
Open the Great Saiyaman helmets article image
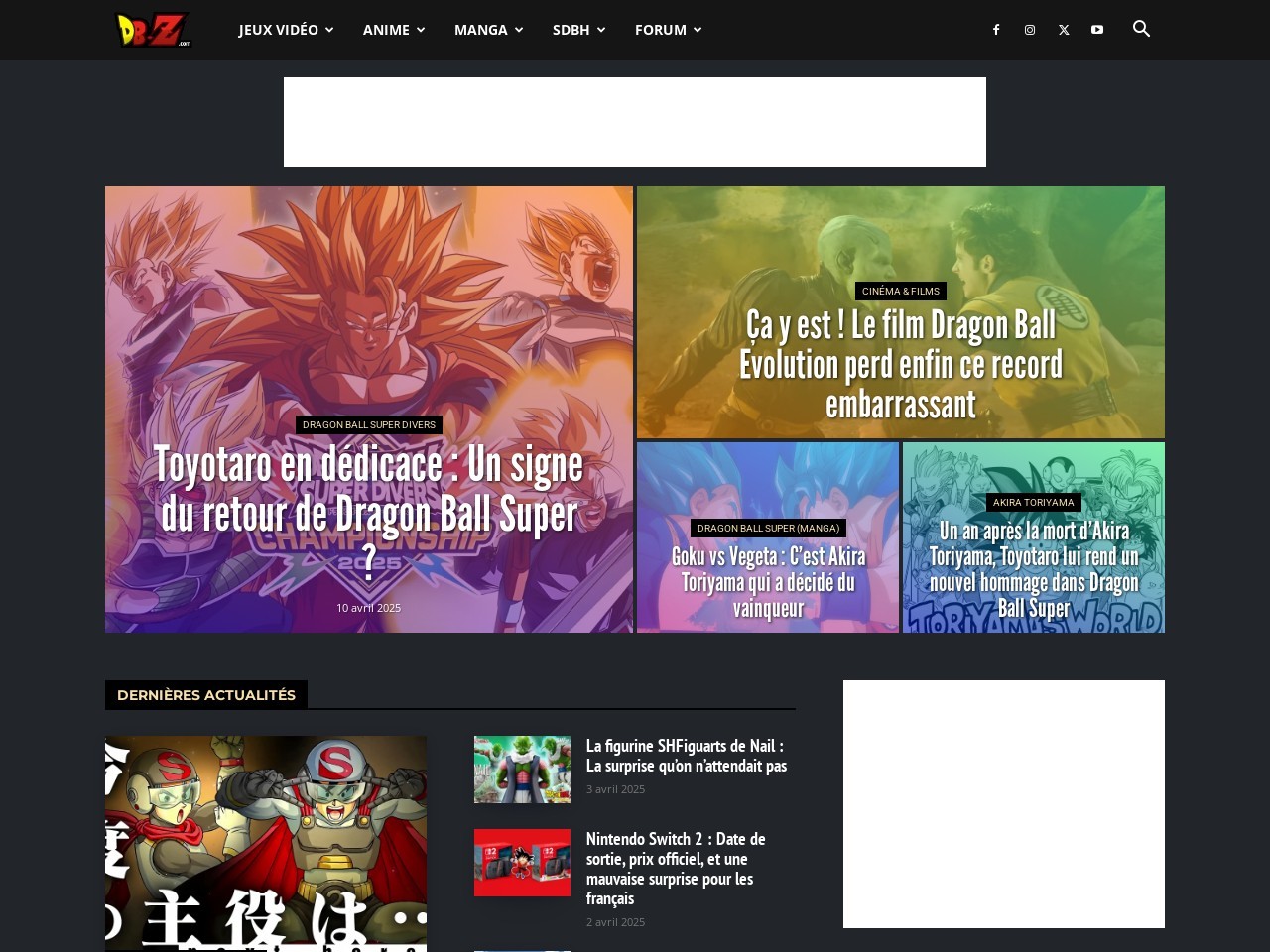tap(266, 844)
